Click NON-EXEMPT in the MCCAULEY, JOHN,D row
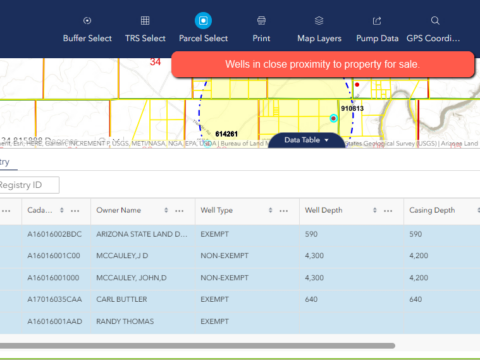This screenshot has height=360, width=480. click(x=224, y=278)
